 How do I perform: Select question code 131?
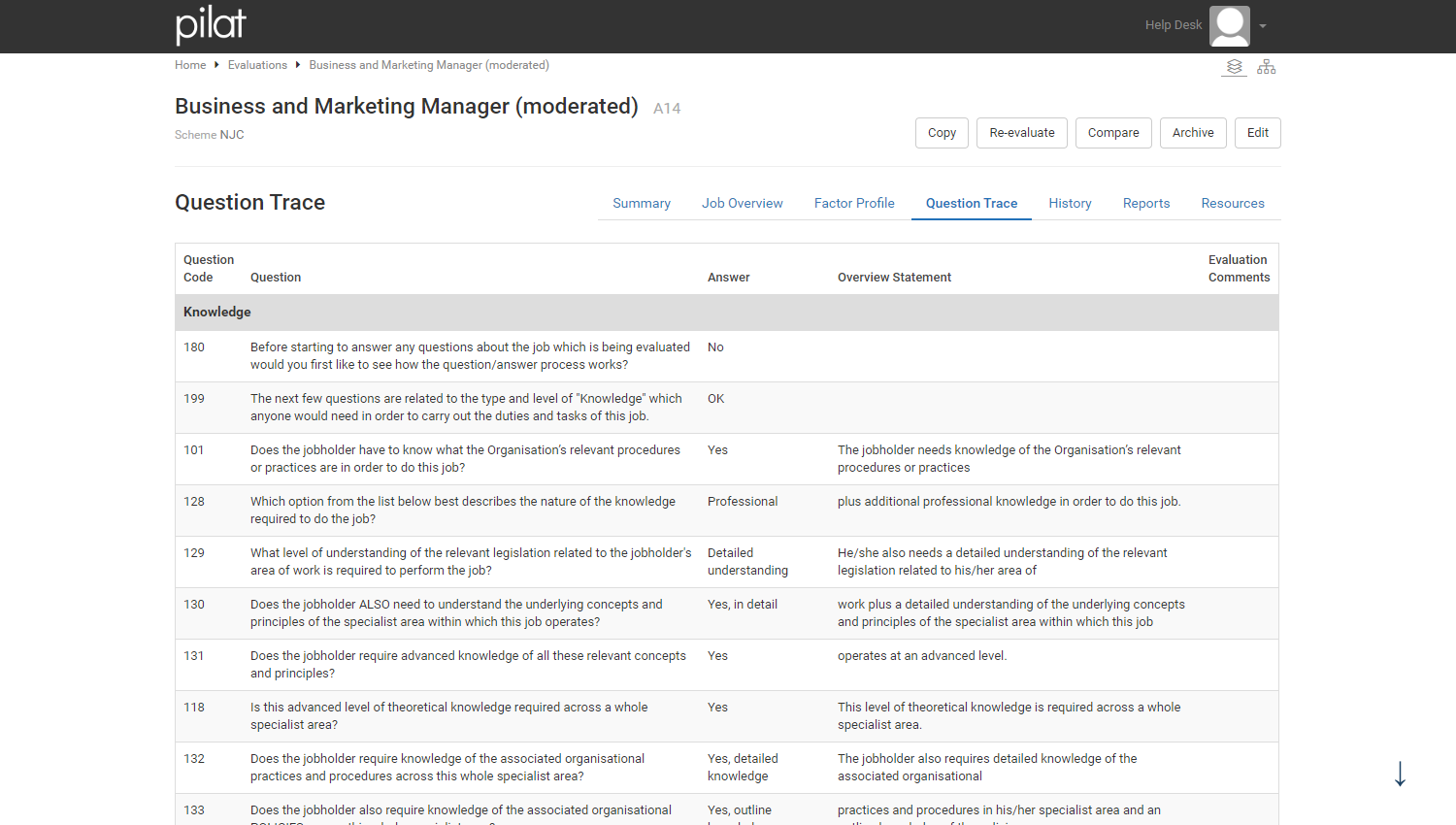[x=194, y=656]
